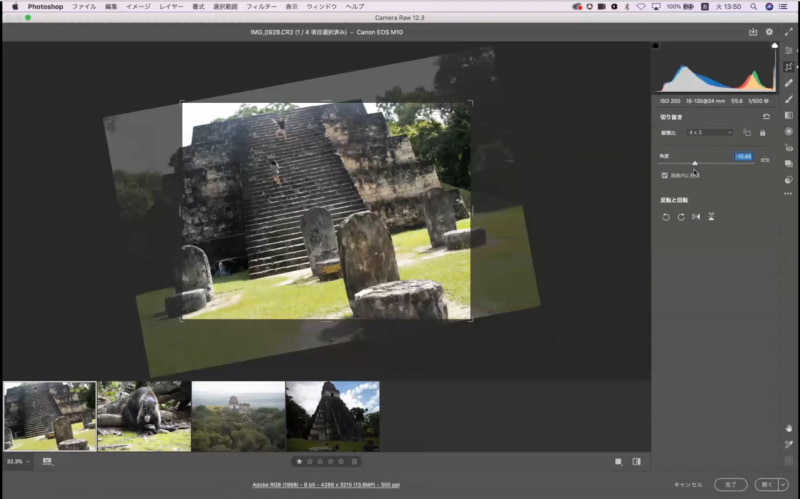Click the Camera Raw settings gear icon
This screenshot has height=499, width=800.
point(769,32)
